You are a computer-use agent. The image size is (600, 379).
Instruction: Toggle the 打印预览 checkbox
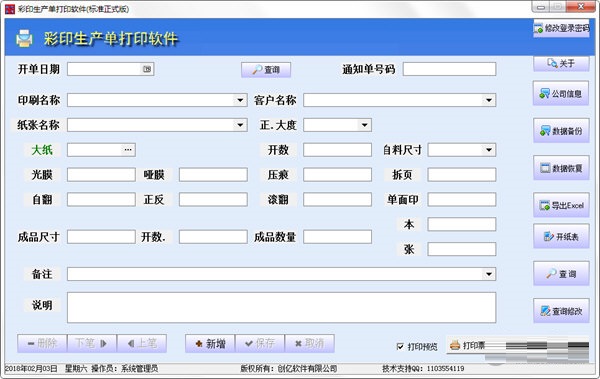[400, 346]
